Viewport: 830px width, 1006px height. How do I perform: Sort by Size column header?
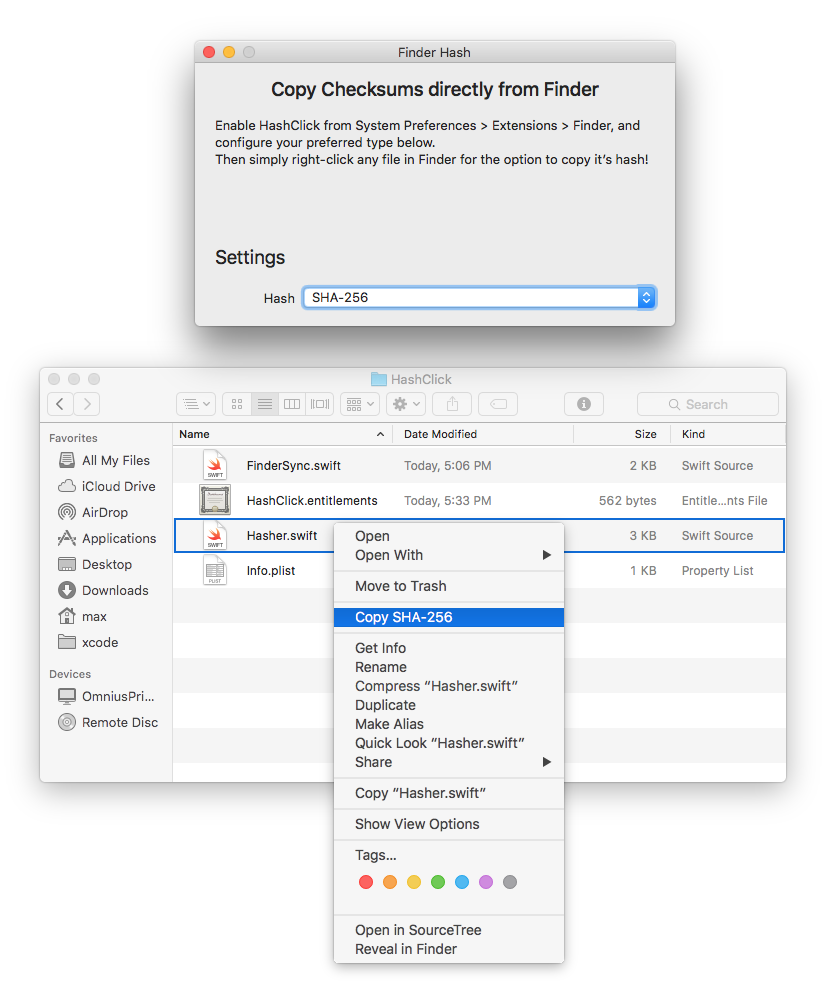coord(622,434)
